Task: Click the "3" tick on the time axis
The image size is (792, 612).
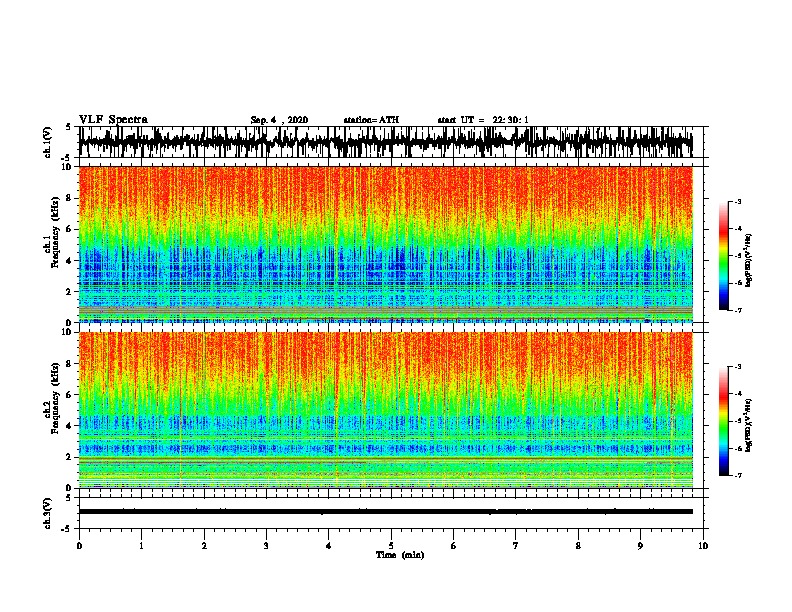Action: tap(266, 546)
